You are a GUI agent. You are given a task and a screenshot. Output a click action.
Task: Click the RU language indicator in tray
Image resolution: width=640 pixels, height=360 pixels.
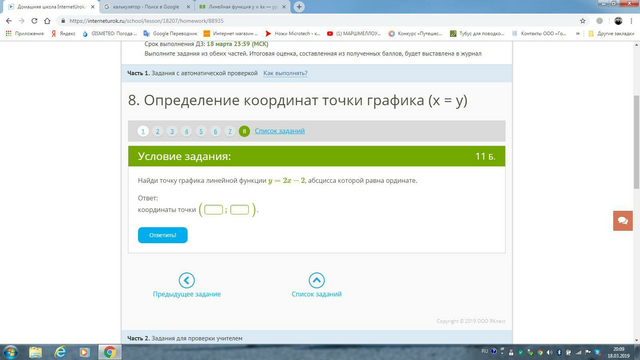[x=484, y=351]
